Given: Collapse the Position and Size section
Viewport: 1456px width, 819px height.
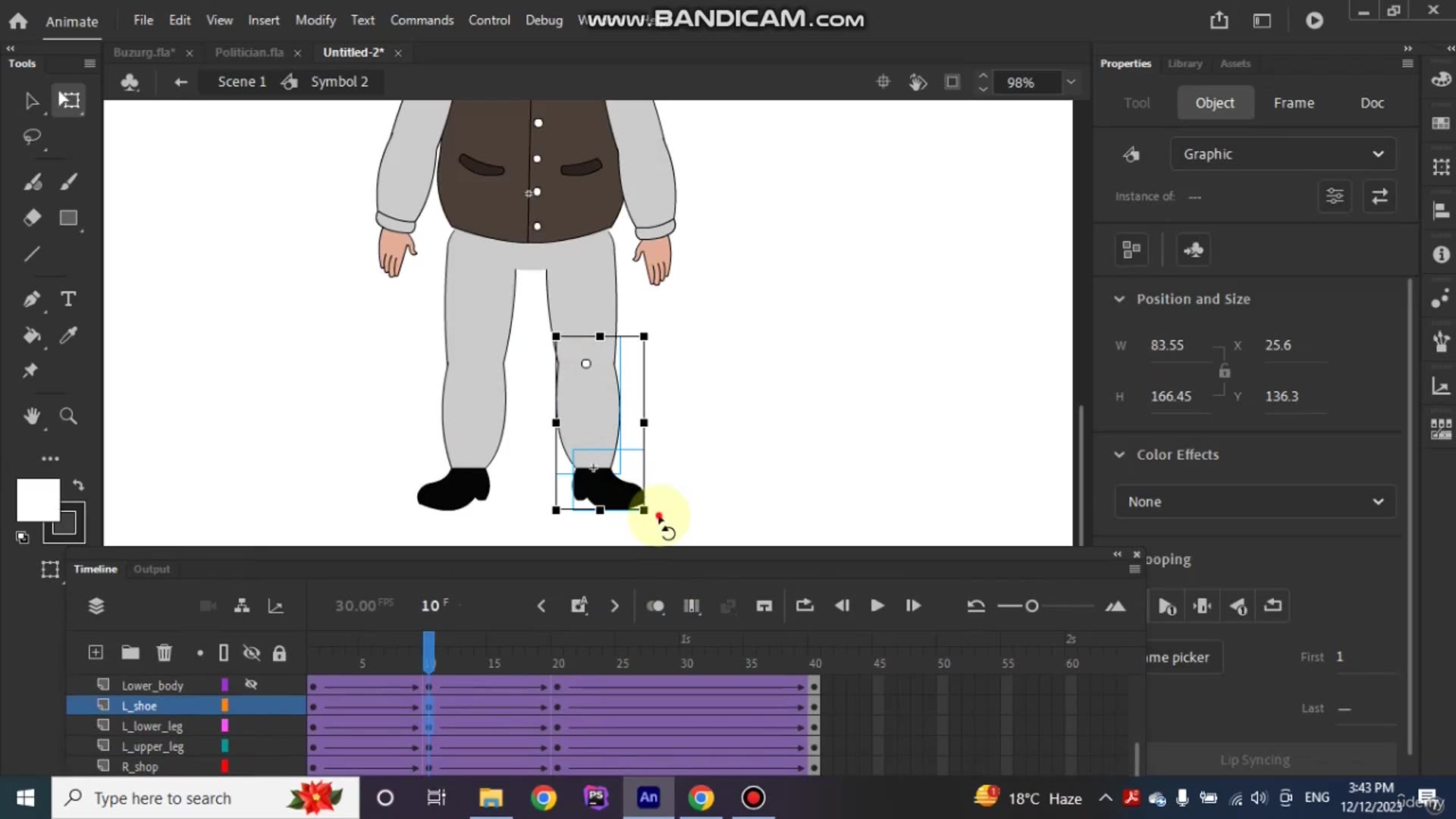Looking at the screenshot, I should point(1120,299).
